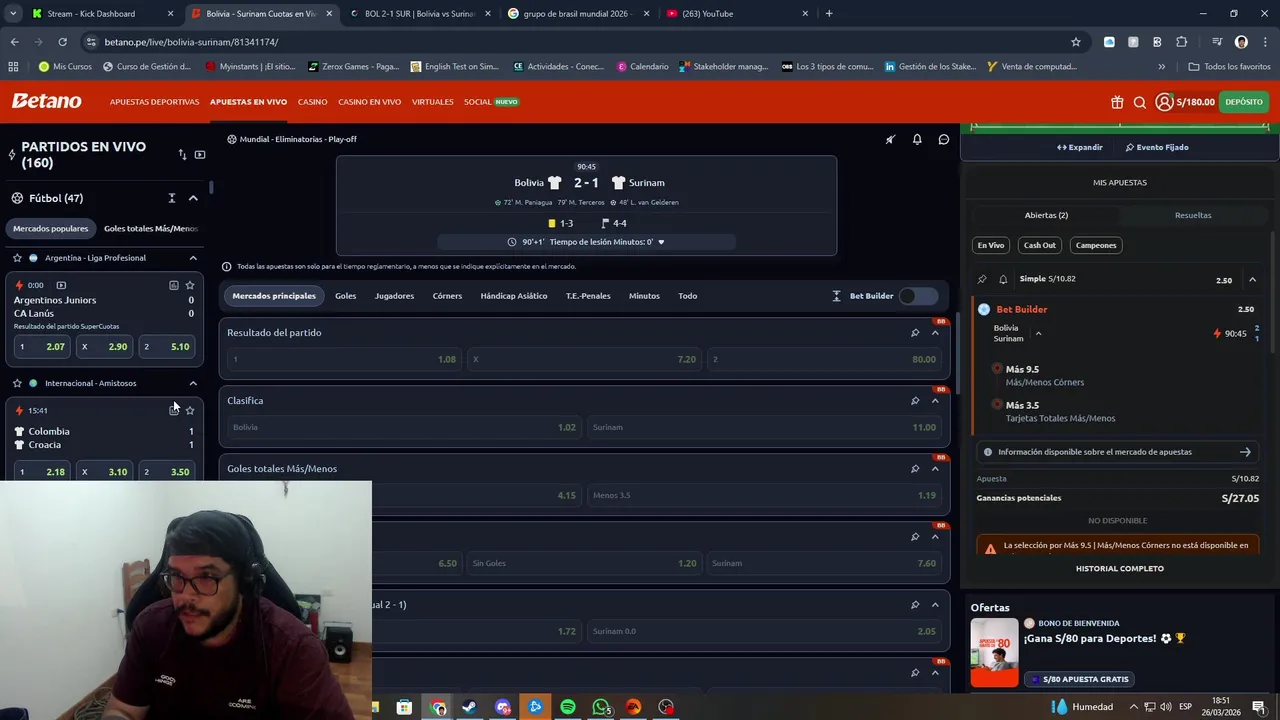Open the Virtuales menu
The image size is (1280, 720).
click(433, 102)
